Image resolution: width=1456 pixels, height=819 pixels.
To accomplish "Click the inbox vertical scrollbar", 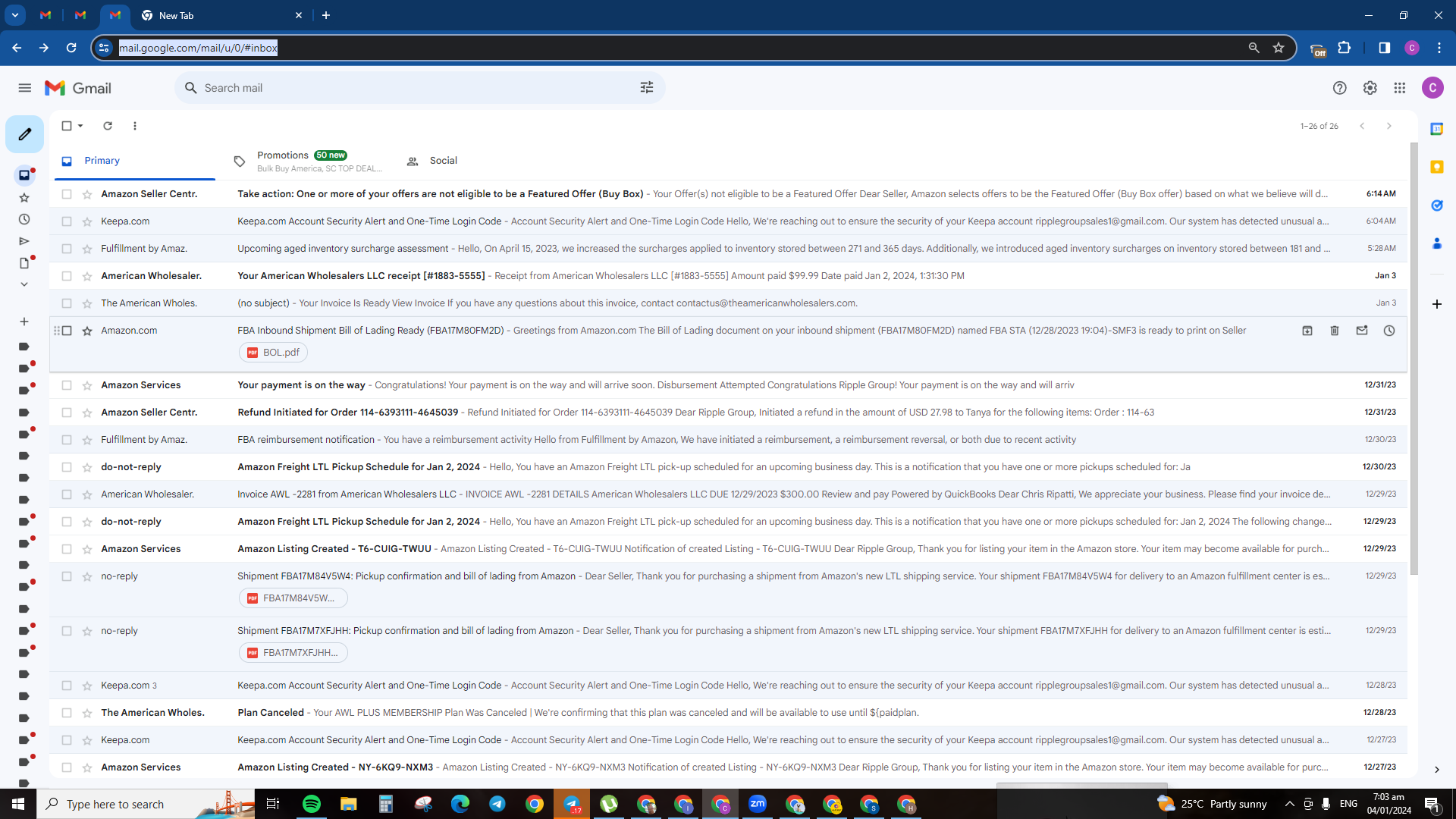I will tap(1414, 358).
